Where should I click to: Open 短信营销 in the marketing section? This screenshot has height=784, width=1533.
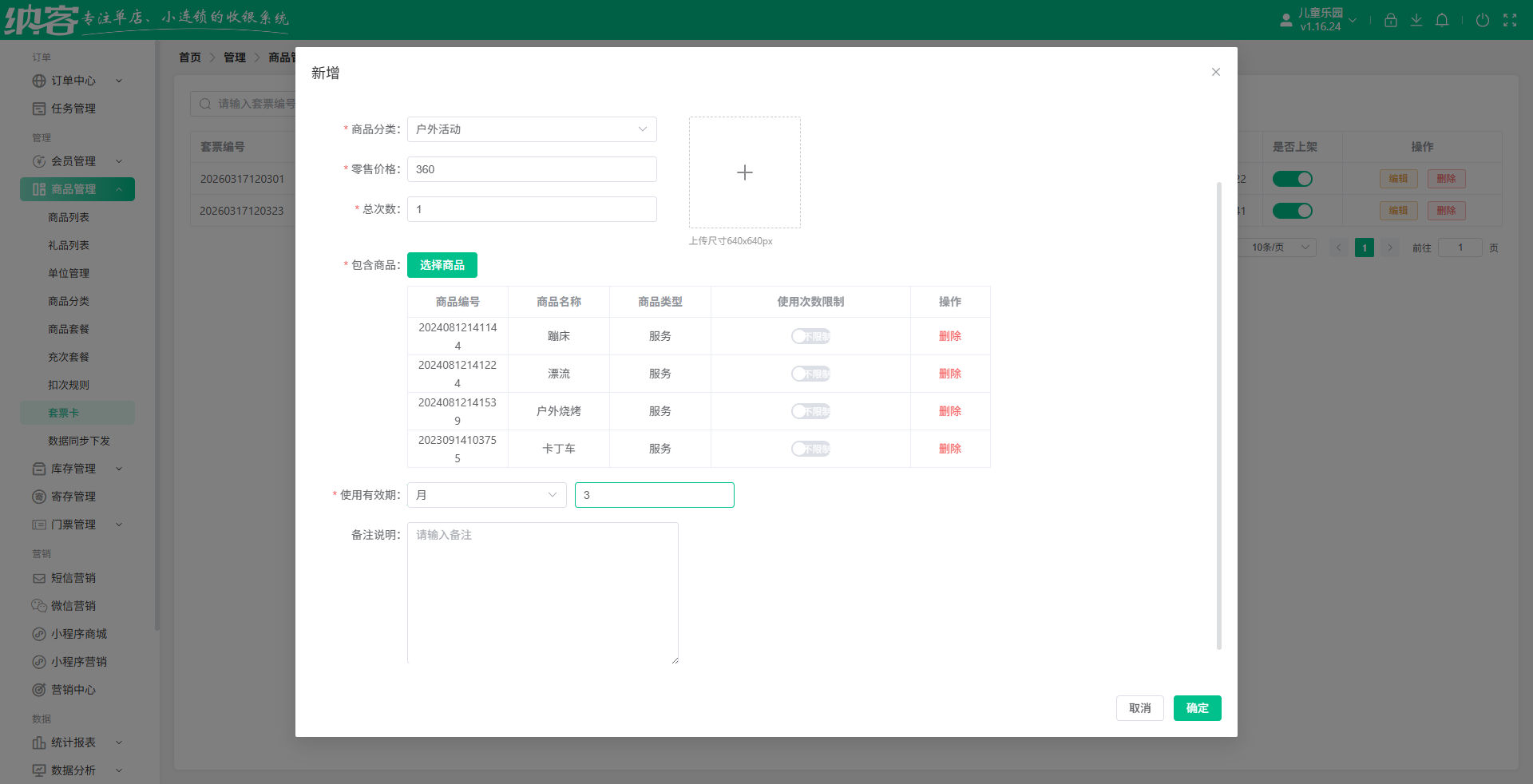click(73, 577)
